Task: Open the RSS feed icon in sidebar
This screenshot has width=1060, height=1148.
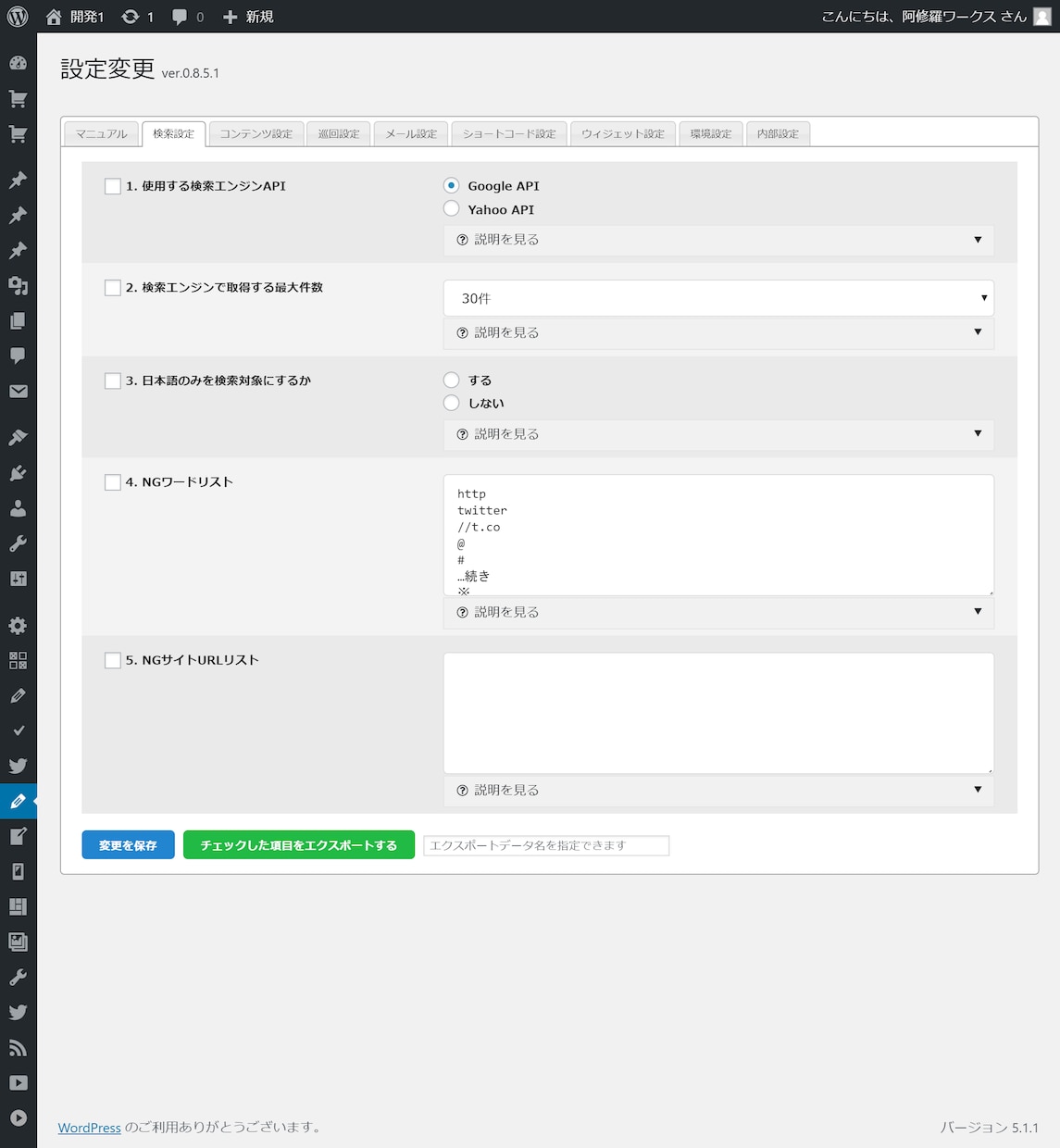Action: tap(18, 1048)
